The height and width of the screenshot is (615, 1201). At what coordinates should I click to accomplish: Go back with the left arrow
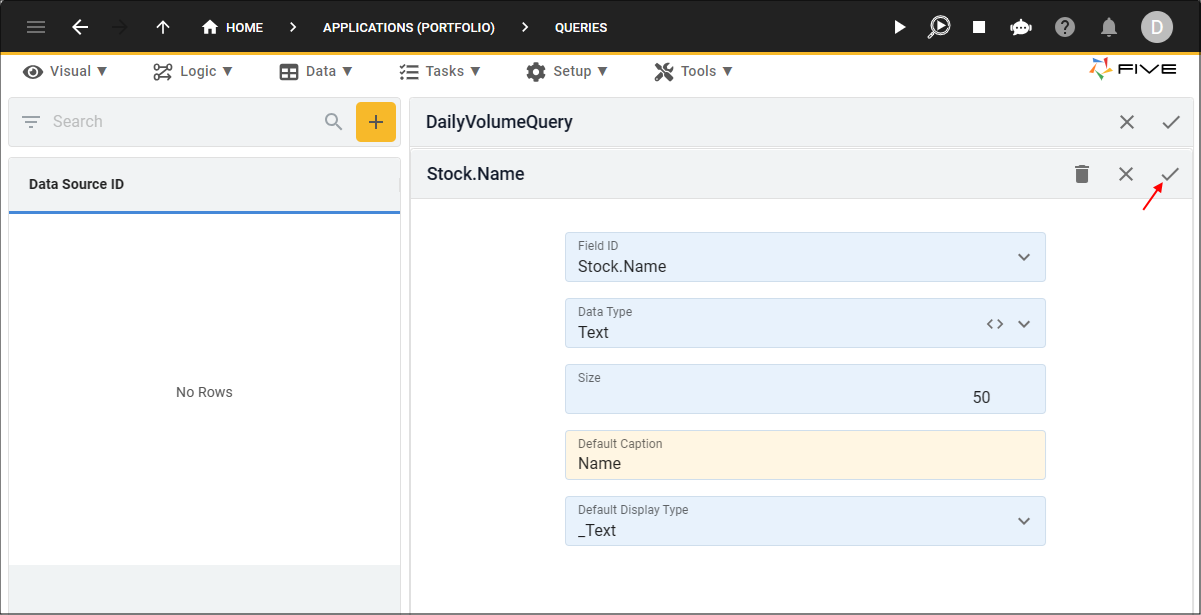click(x=80, y=27)
